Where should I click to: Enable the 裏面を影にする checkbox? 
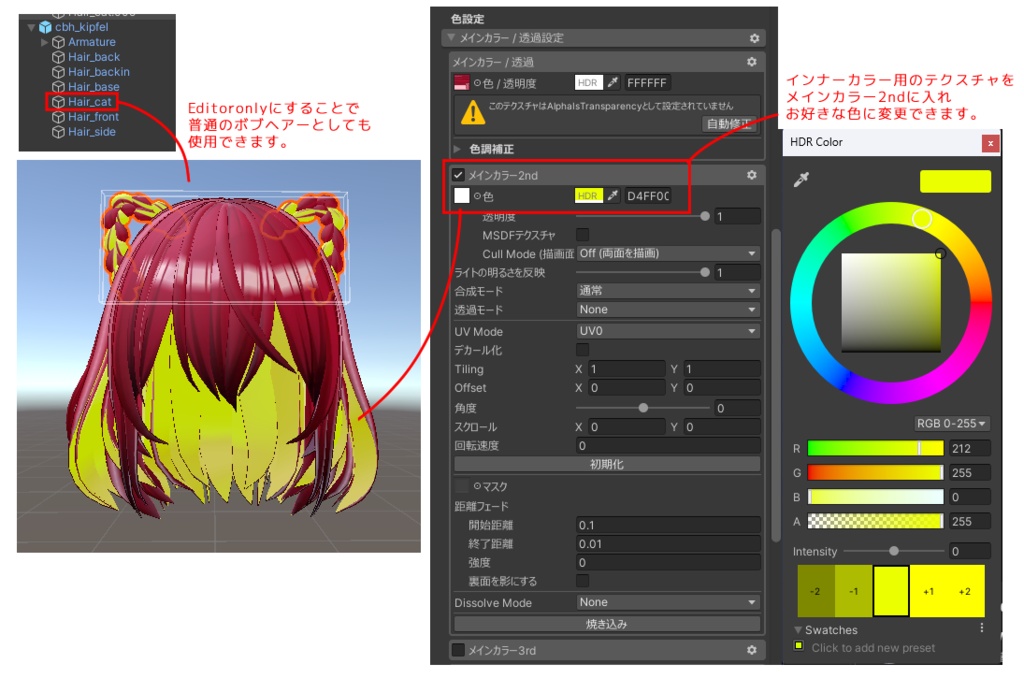pos(583,581)
